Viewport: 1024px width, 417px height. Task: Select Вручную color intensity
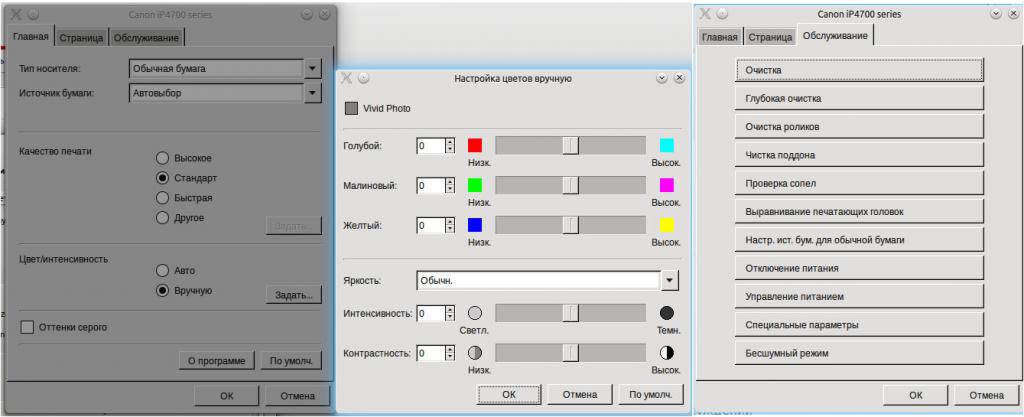coord(163,290)
